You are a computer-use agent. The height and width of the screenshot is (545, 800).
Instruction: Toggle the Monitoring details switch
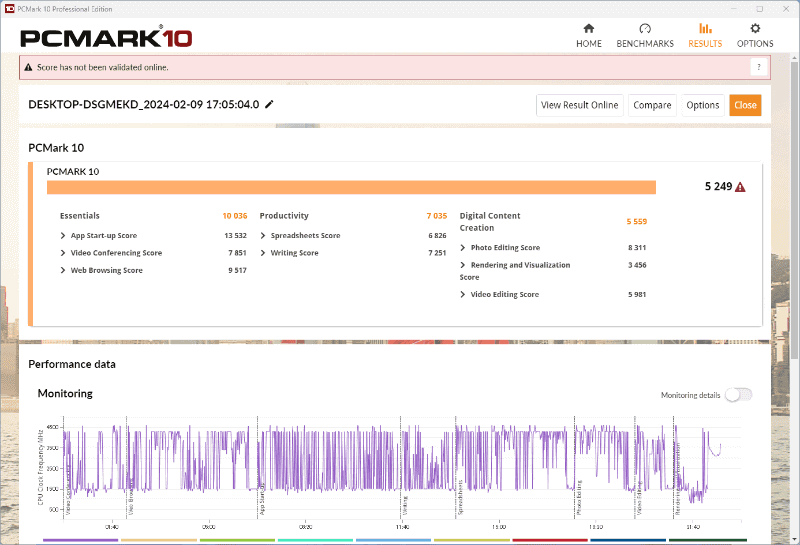click(738, 394)
